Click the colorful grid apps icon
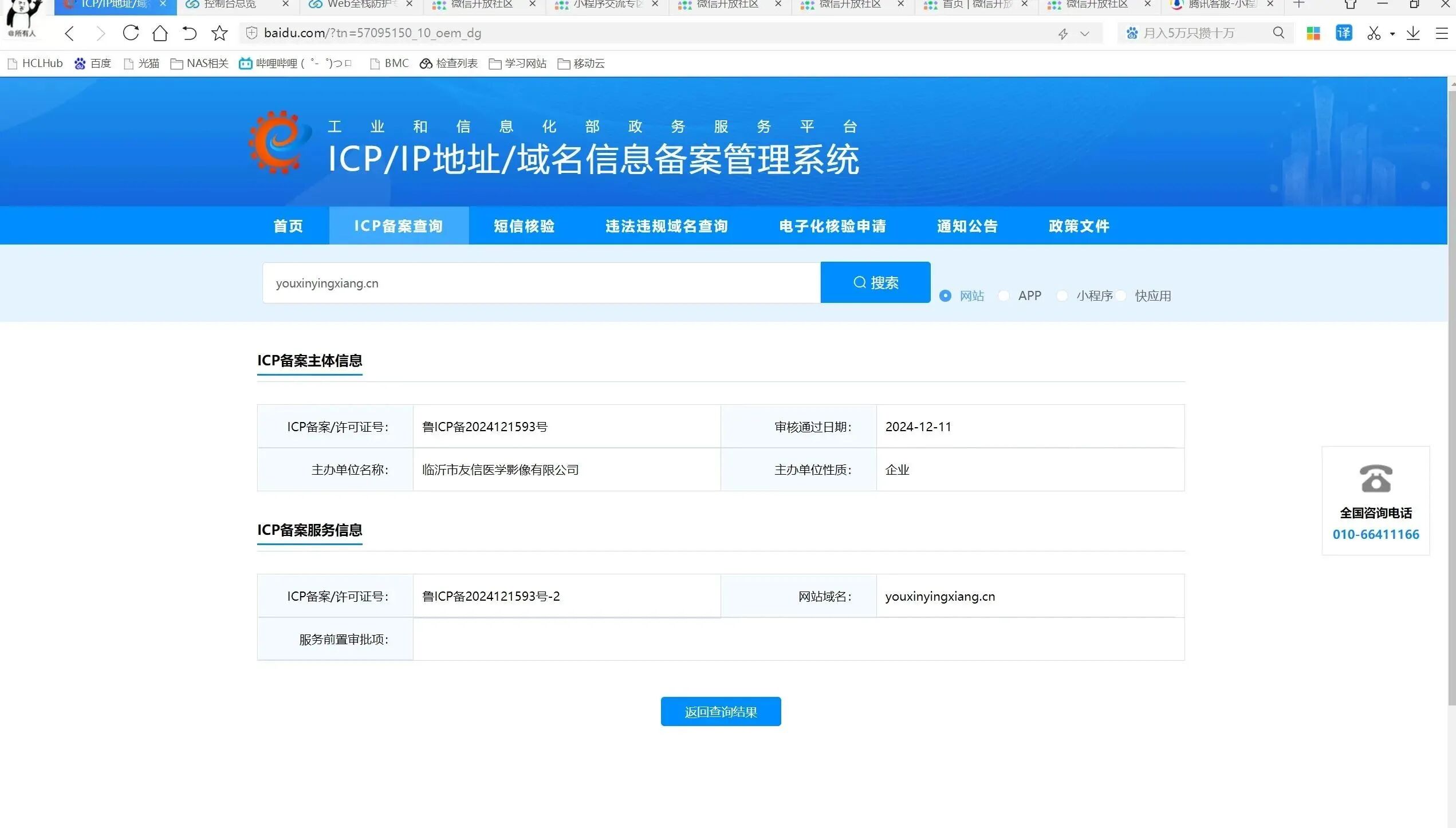1456x828 pixels. [1313, 33]
